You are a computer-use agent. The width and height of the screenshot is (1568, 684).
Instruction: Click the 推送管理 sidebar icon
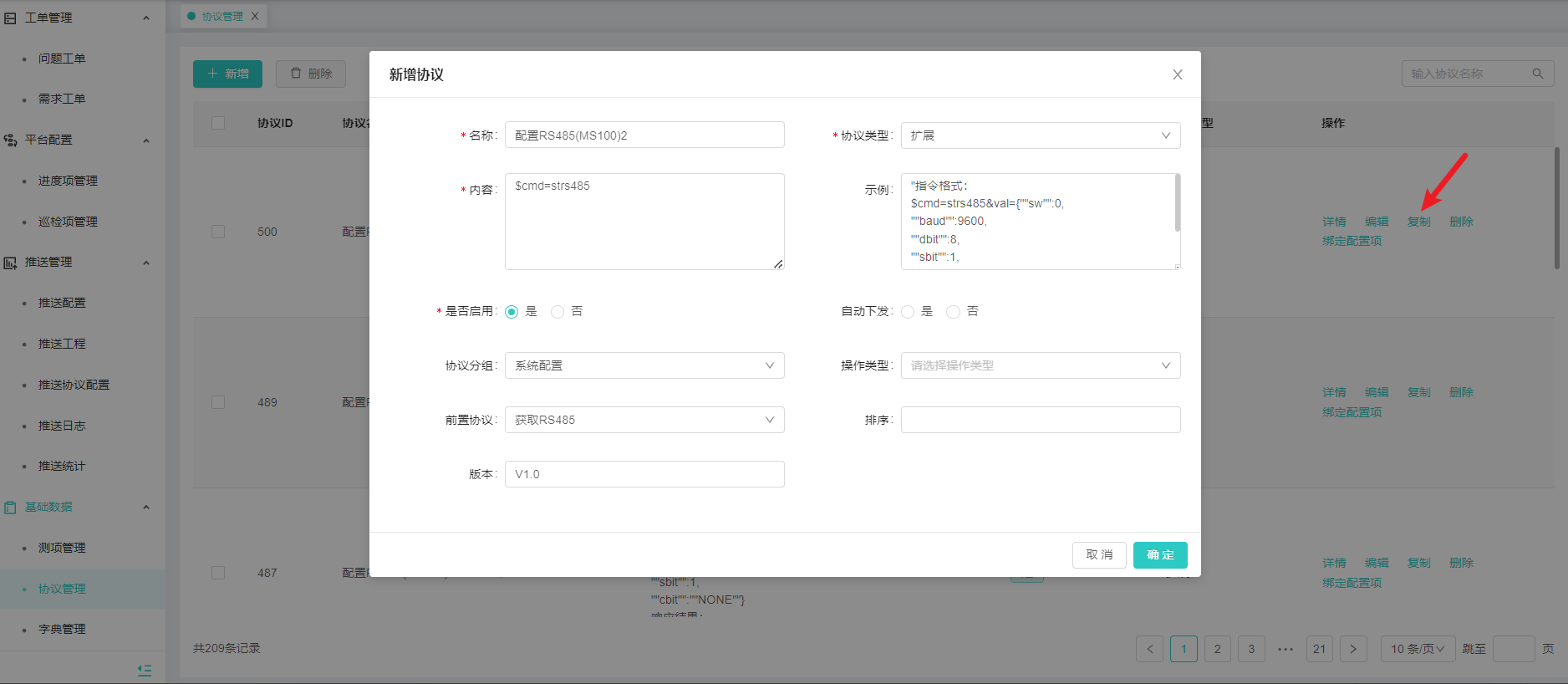(x=10, y=263)
